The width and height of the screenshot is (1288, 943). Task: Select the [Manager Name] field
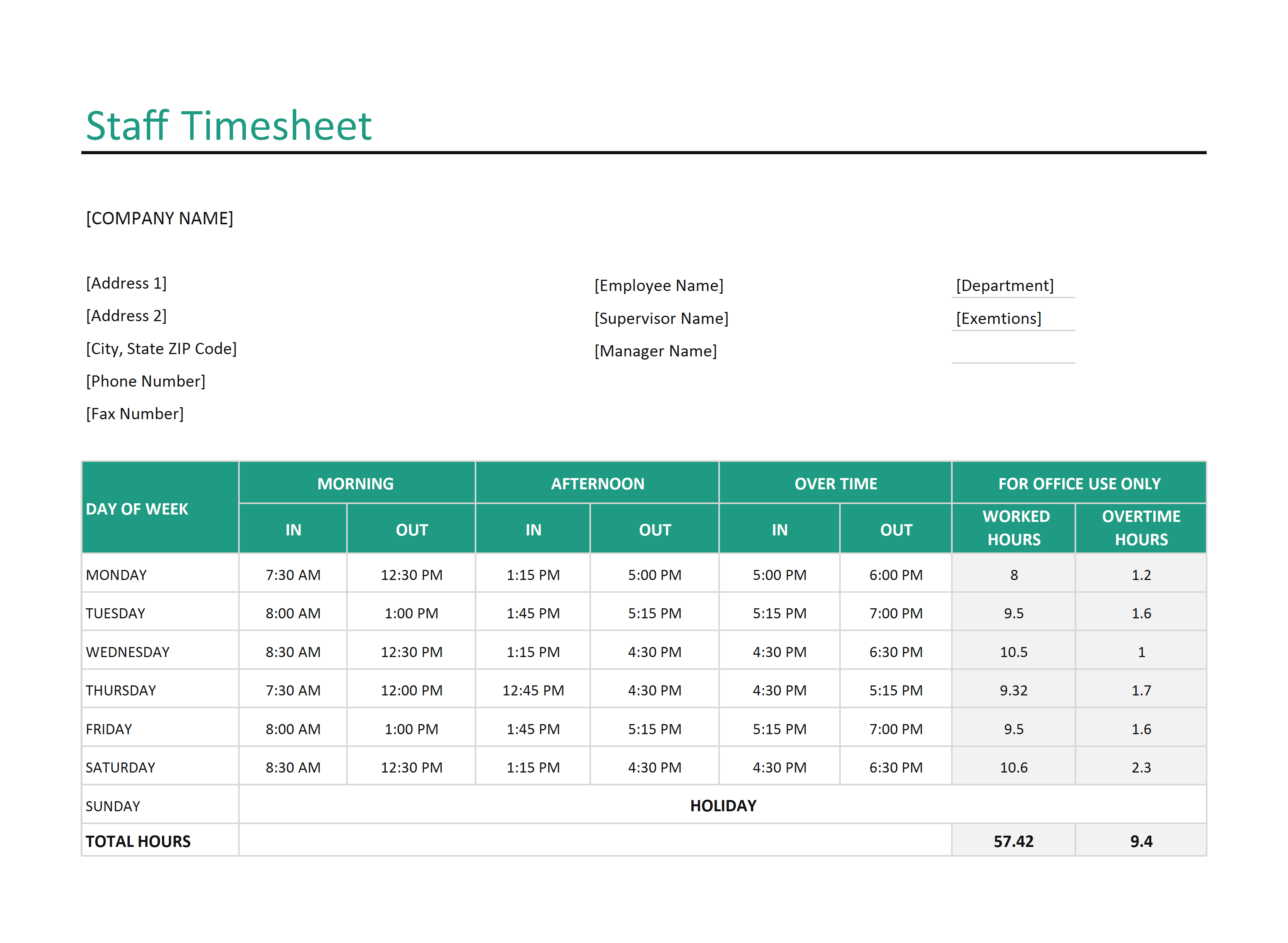click(x=656, y=351)
